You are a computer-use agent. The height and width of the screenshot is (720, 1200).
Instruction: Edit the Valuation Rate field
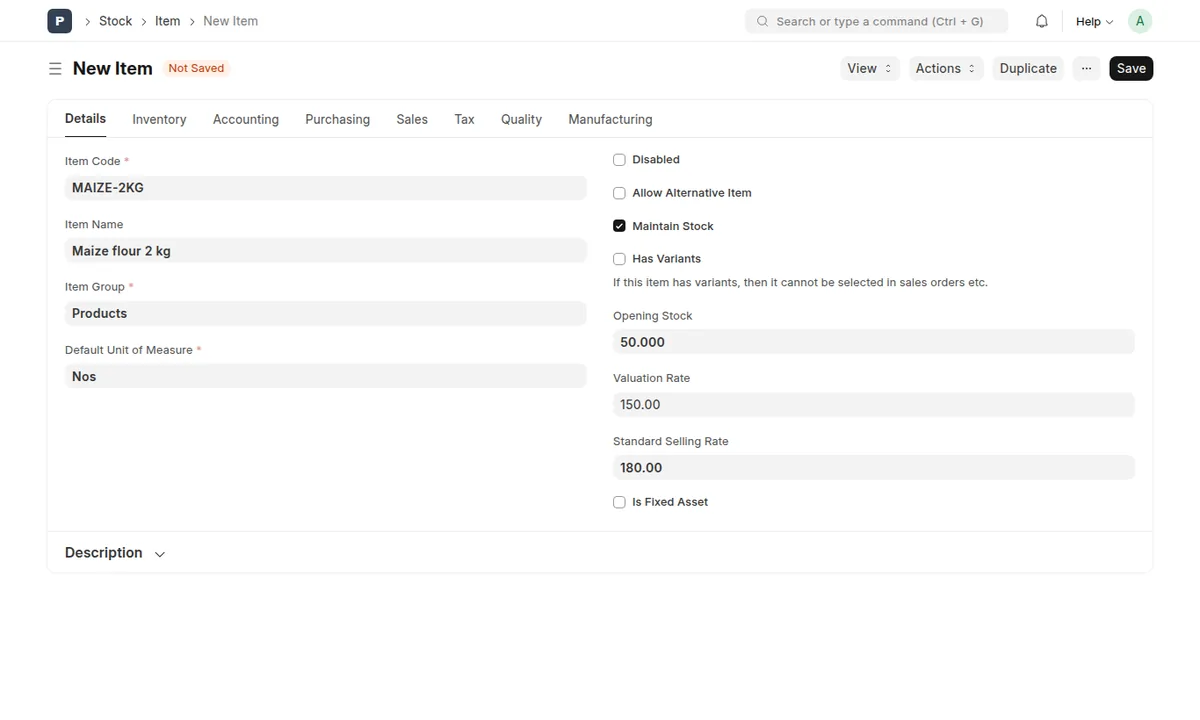click(x=874, y=405)
